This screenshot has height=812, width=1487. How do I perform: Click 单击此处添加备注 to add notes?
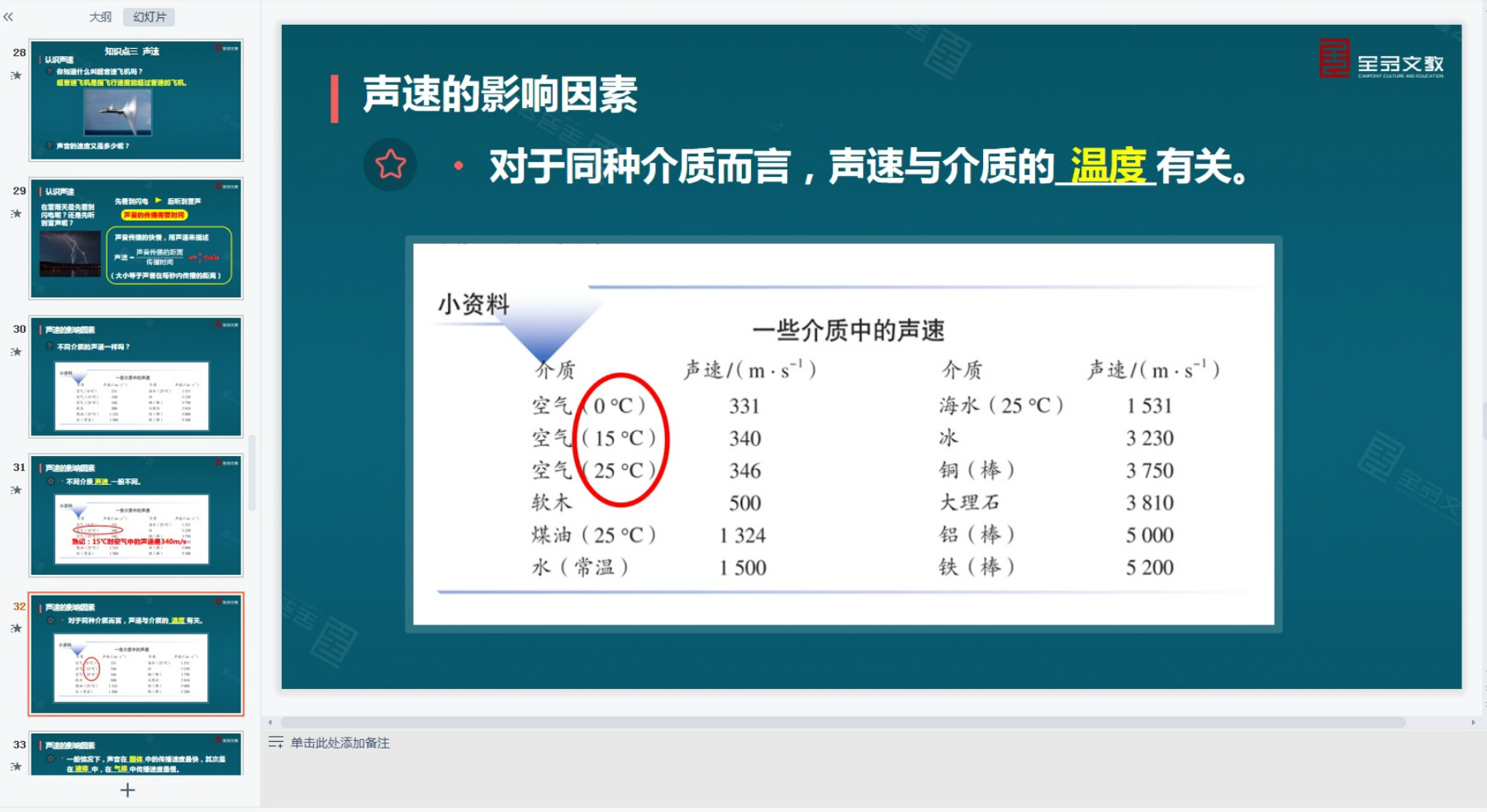click(x=340, y=743)
